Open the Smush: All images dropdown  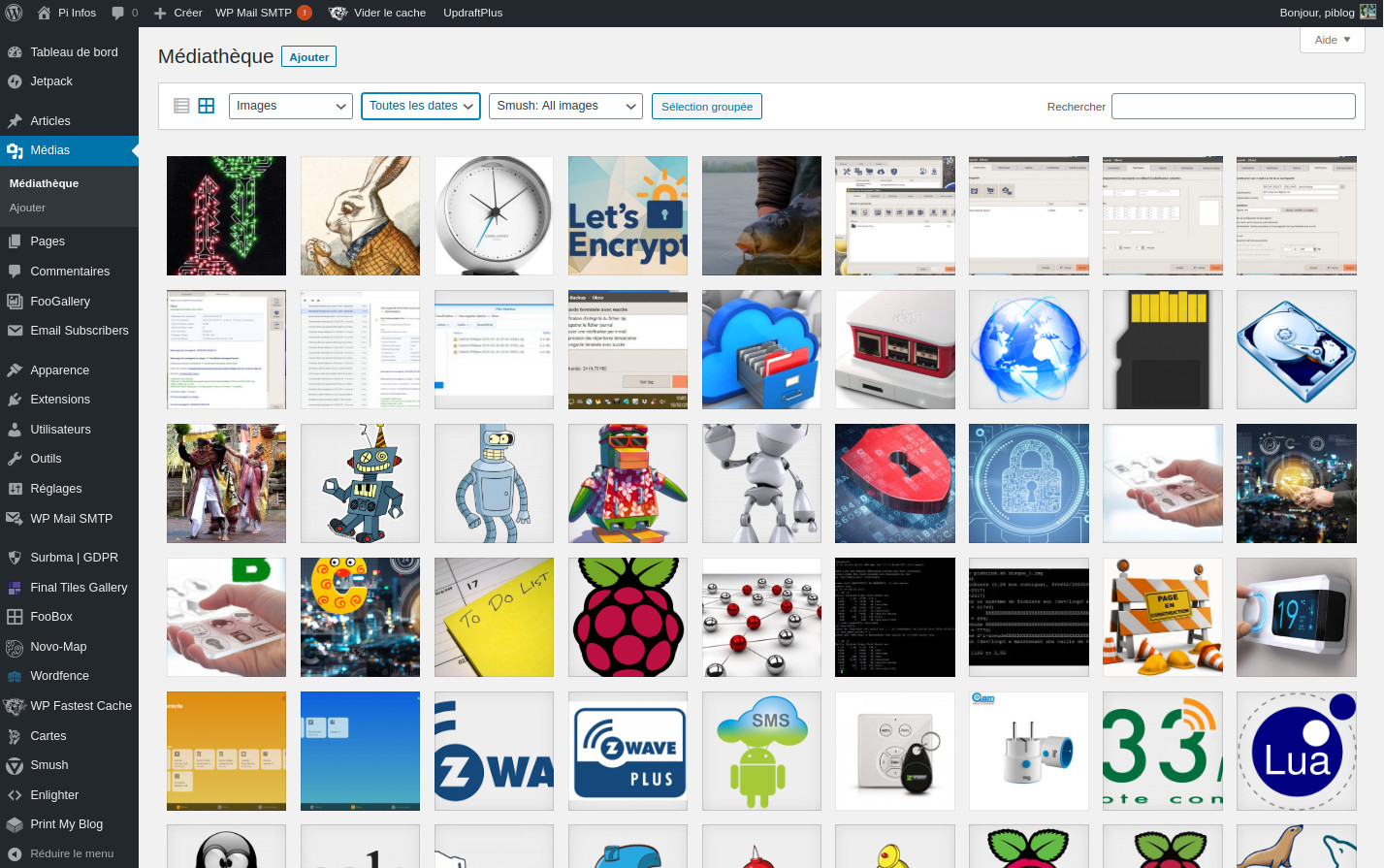tap(566, 106)
